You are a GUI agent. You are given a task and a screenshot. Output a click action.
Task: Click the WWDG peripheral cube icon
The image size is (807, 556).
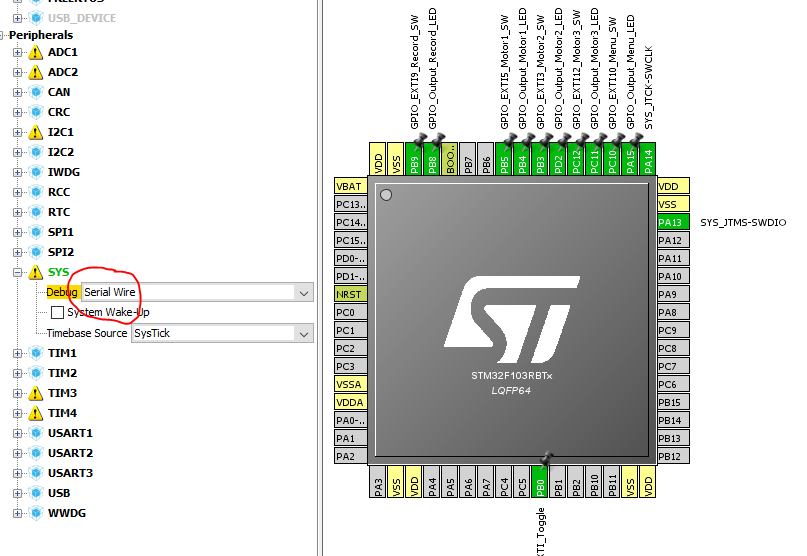[x=36, y=513]
